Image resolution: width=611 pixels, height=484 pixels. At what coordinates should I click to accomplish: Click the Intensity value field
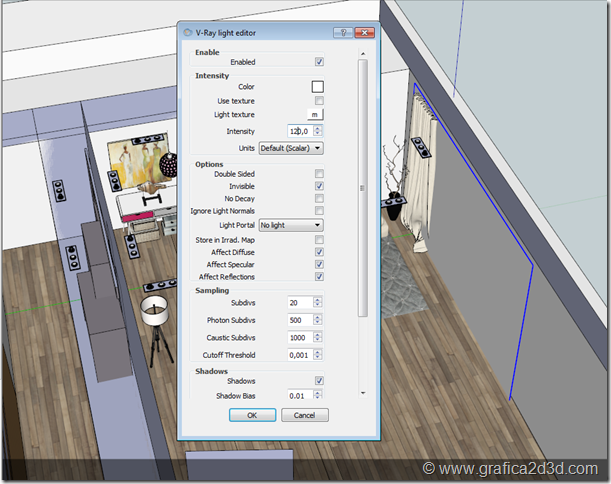[299, 131]
